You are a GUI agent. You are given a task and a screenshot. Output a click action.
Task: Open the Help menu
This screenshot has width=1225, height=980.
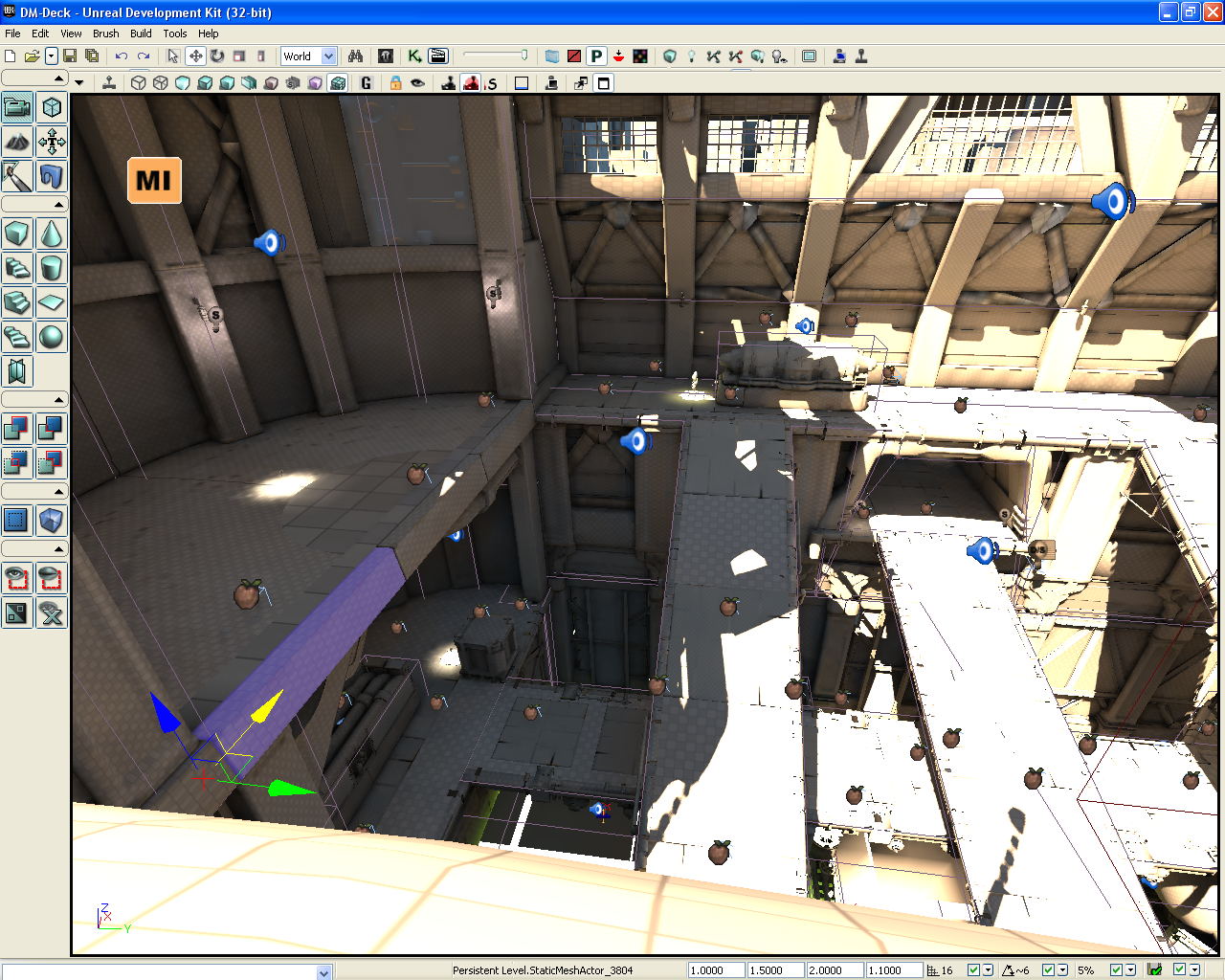click(208, 33)
